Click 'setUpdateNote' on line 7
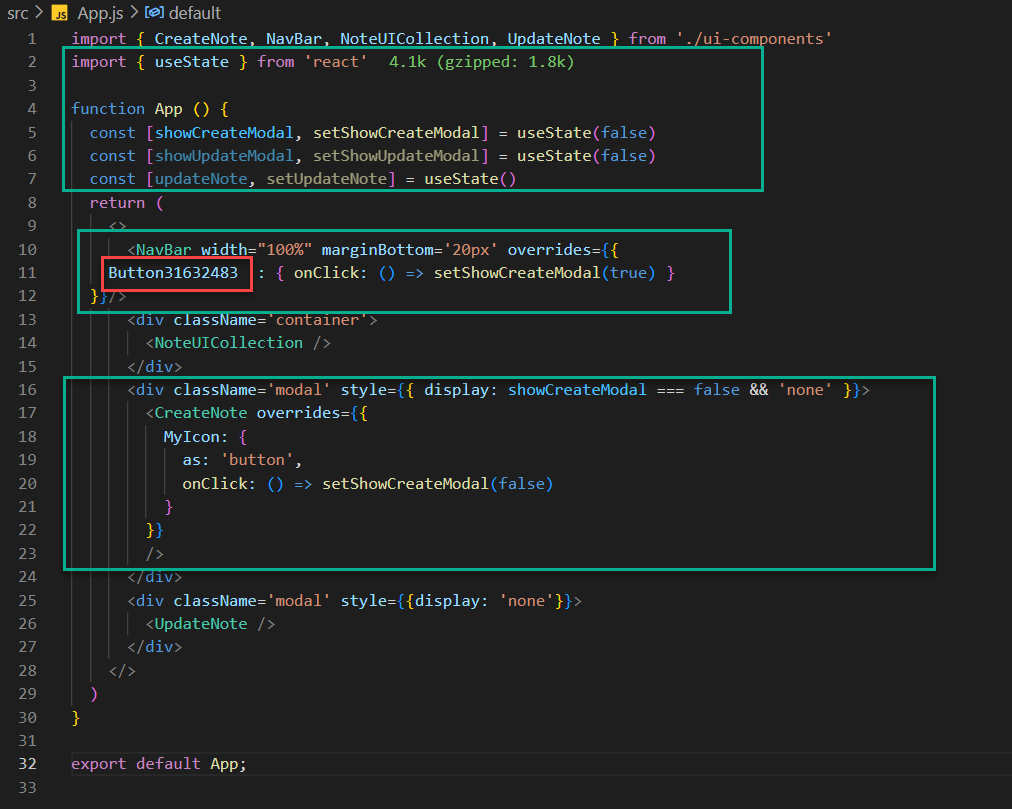 (x=327, y=179)
